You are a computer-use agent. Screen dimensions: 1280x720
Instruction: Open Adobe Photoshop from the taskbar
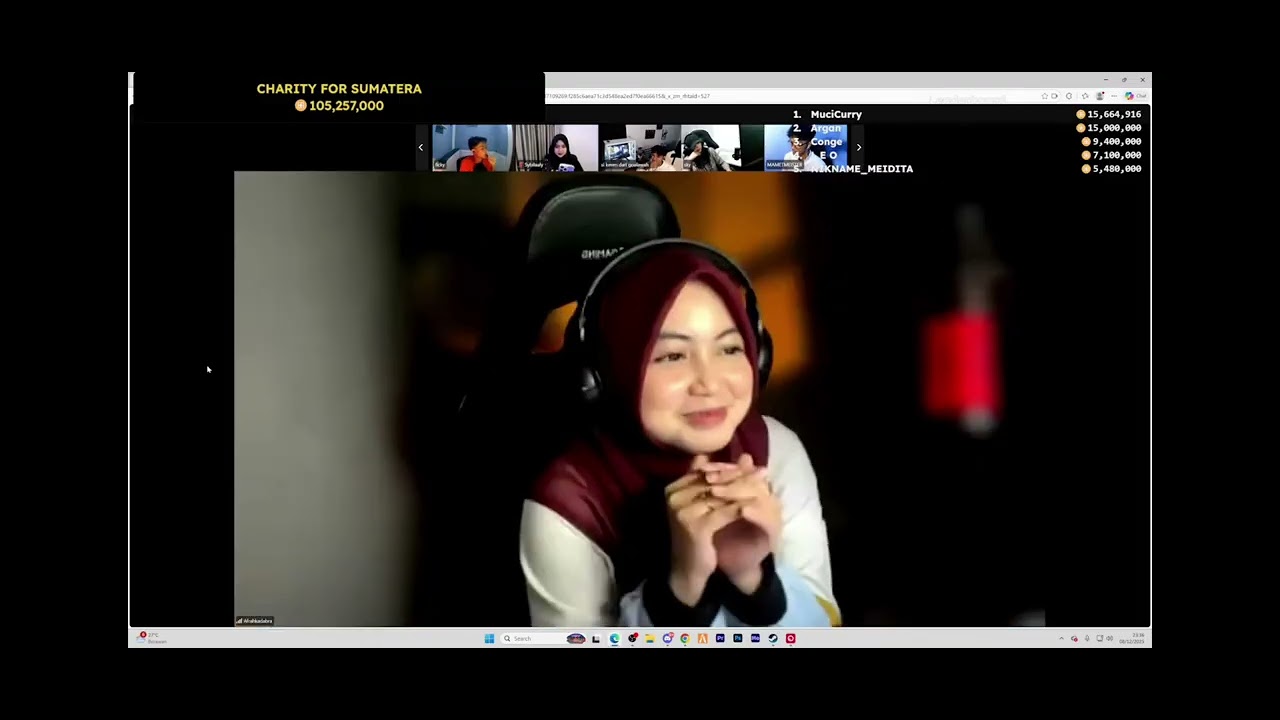tap(737, 638)
